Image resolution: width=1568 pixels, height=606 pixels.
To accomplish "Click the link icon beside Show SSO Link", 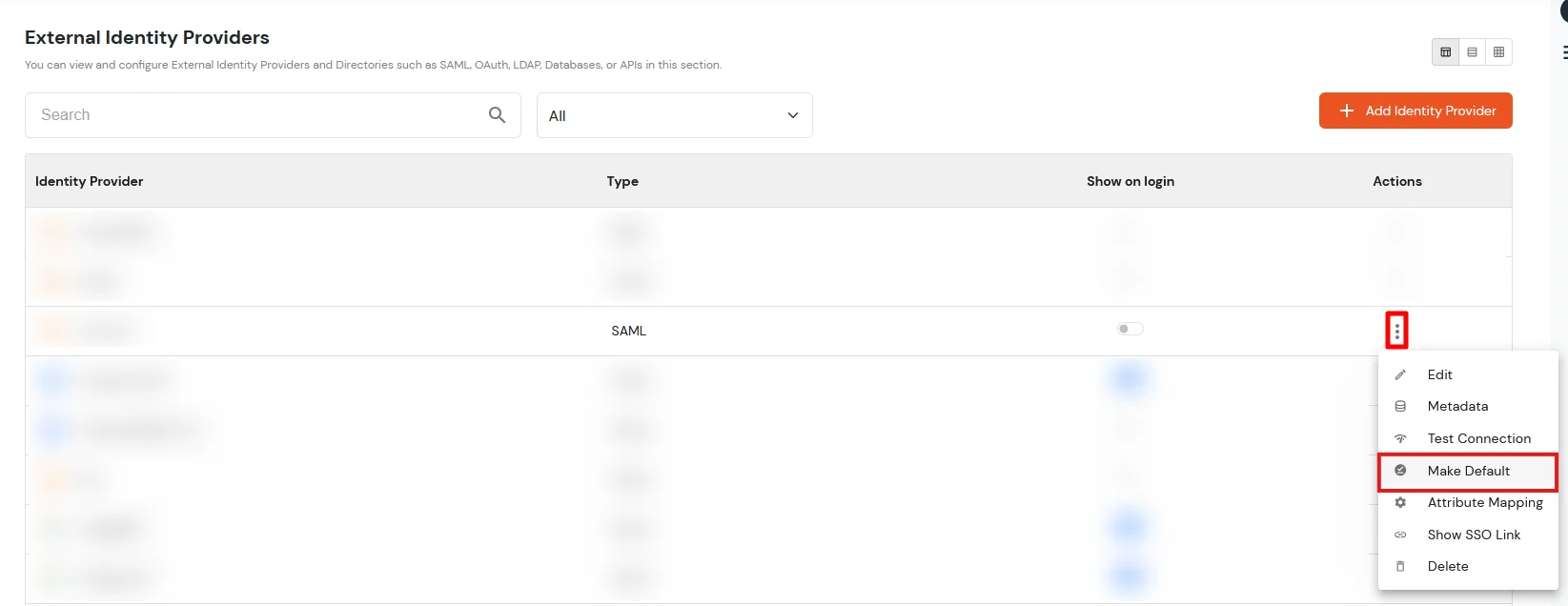I will click(x=1400, y=535).
